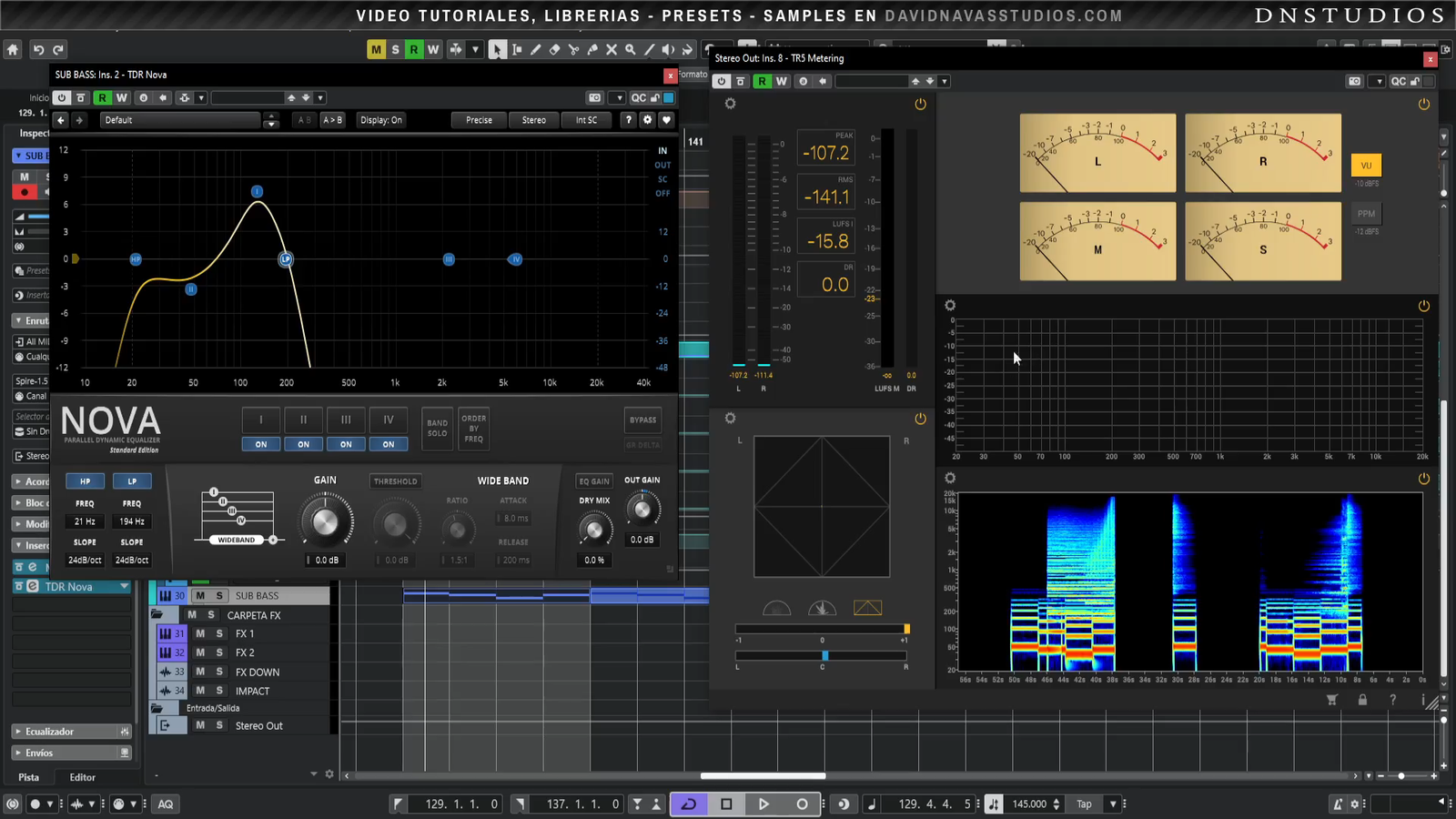Toggle the HP filter button in Nova

(x=85, y=481)
